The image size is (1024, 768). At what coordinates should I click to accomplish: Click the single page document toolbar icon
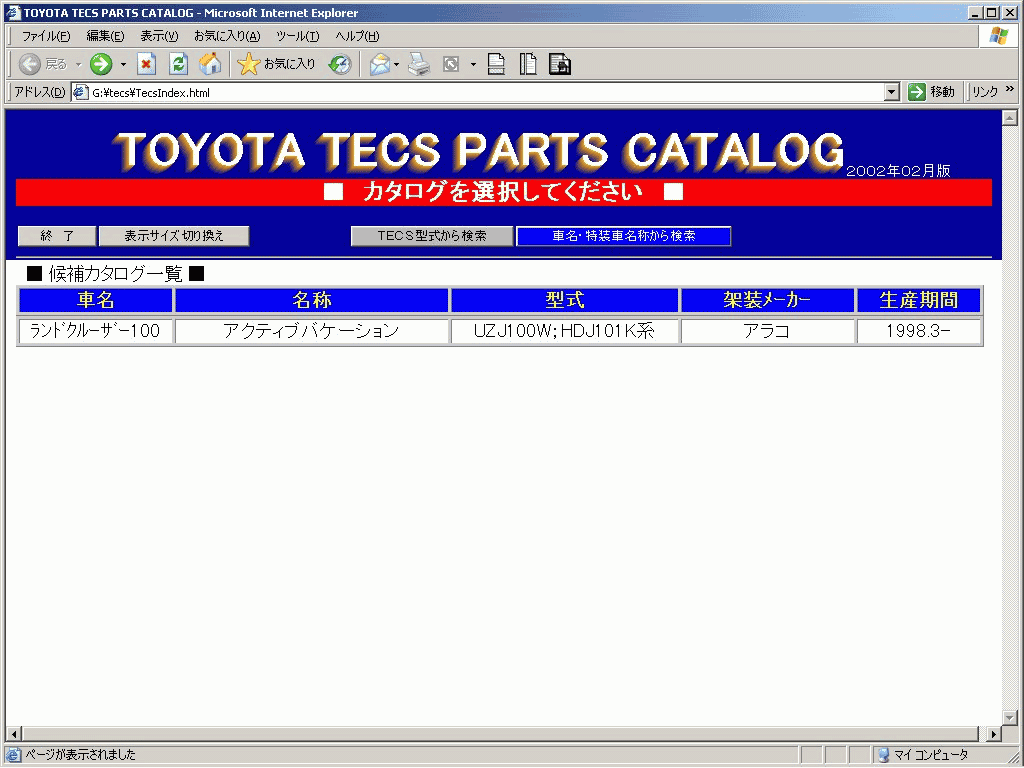496,64
